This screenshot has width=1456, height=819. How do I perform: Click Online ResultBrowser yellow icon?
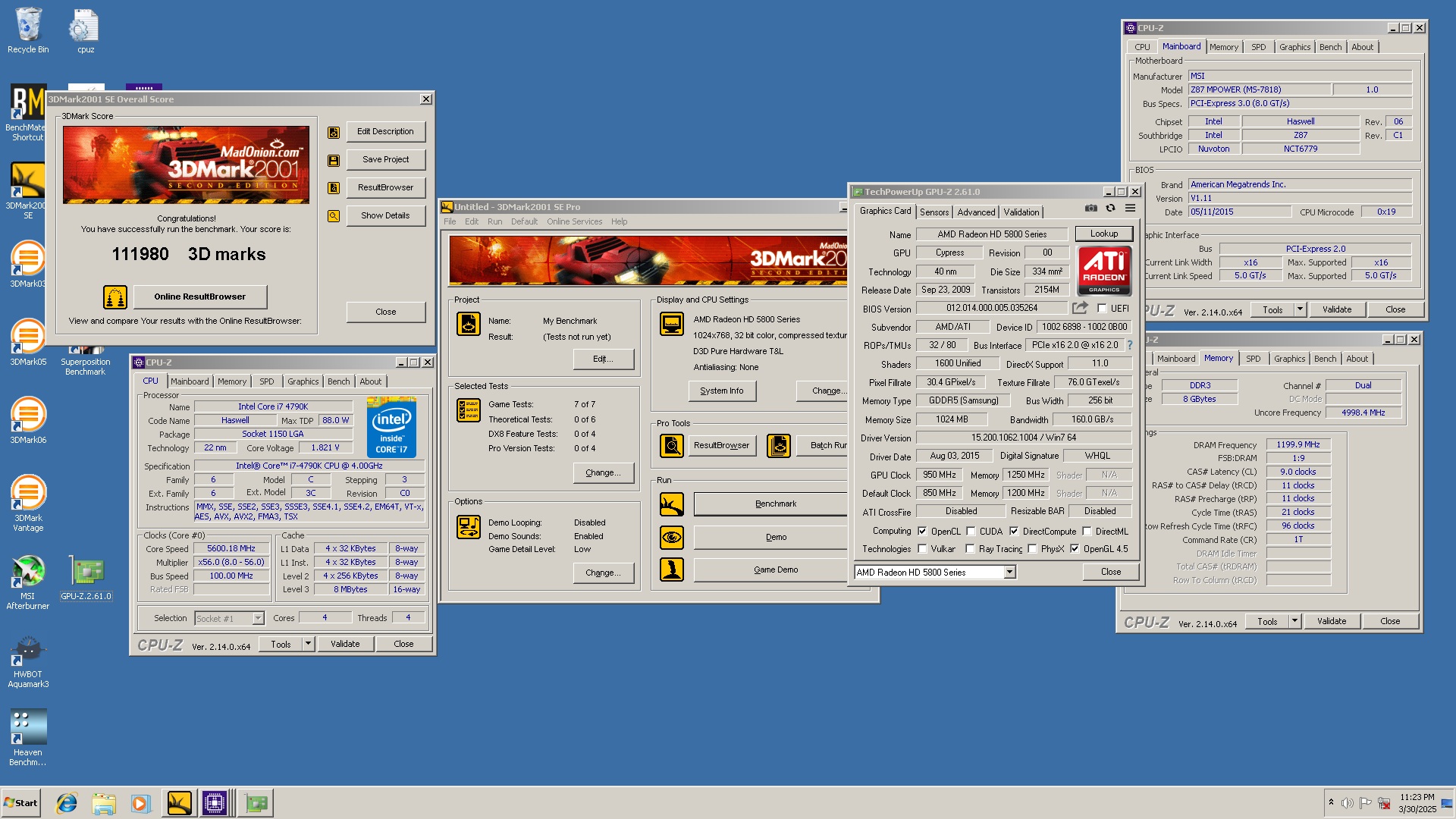click(115, 297)
